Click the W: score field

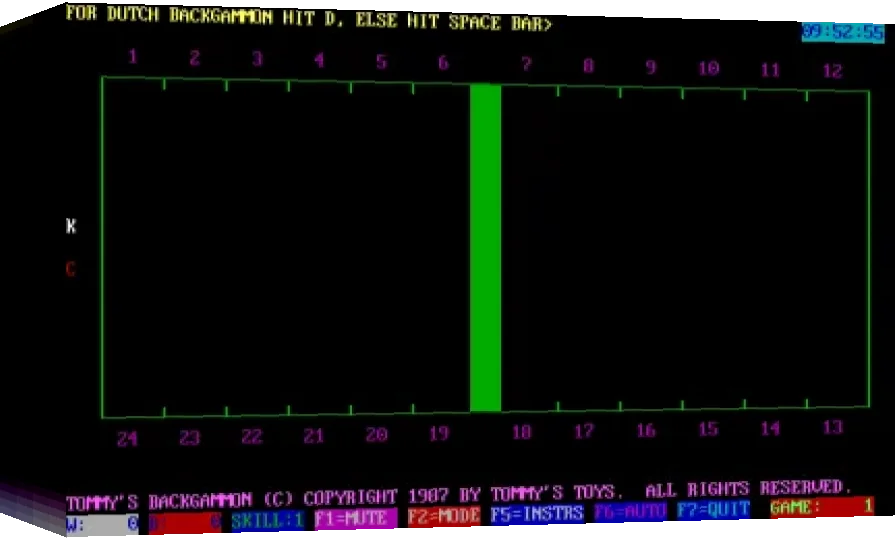[x=102, y=524]
